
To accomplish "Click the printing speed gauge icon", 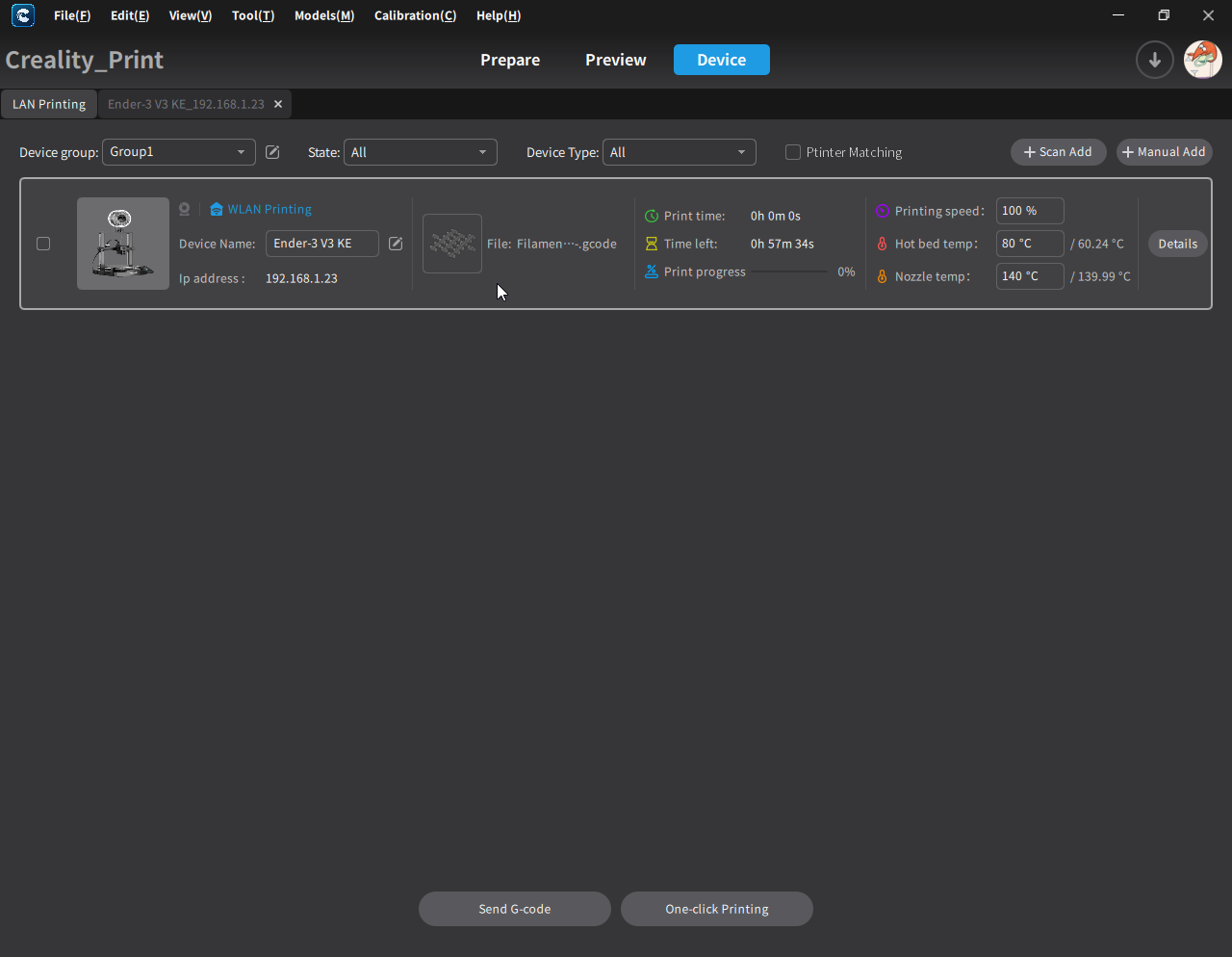I will [883, 211].
